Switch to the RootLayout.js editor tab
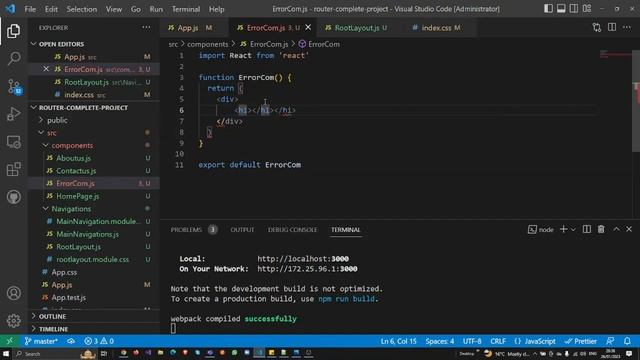 (356, 27)
